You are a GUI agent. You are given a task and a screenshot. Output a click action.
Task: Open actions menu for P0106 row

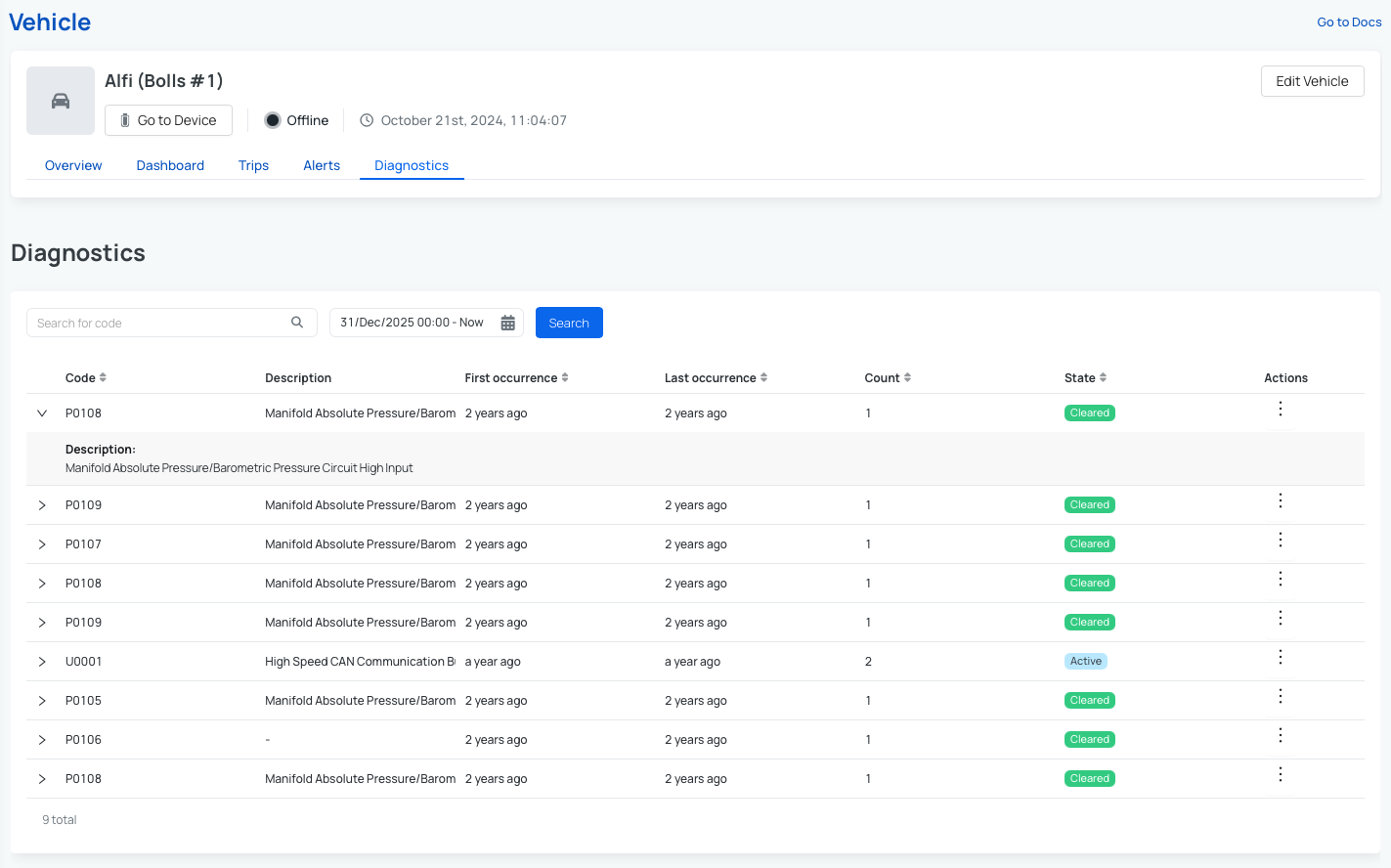(x=1280, y=736)
